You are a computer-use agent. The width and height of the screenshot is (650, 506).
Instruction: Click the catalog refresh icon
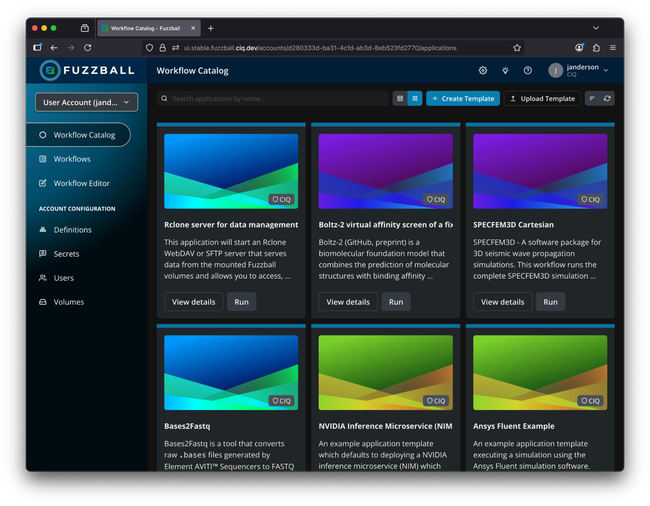pyautogui.click(x=607, y=99)
